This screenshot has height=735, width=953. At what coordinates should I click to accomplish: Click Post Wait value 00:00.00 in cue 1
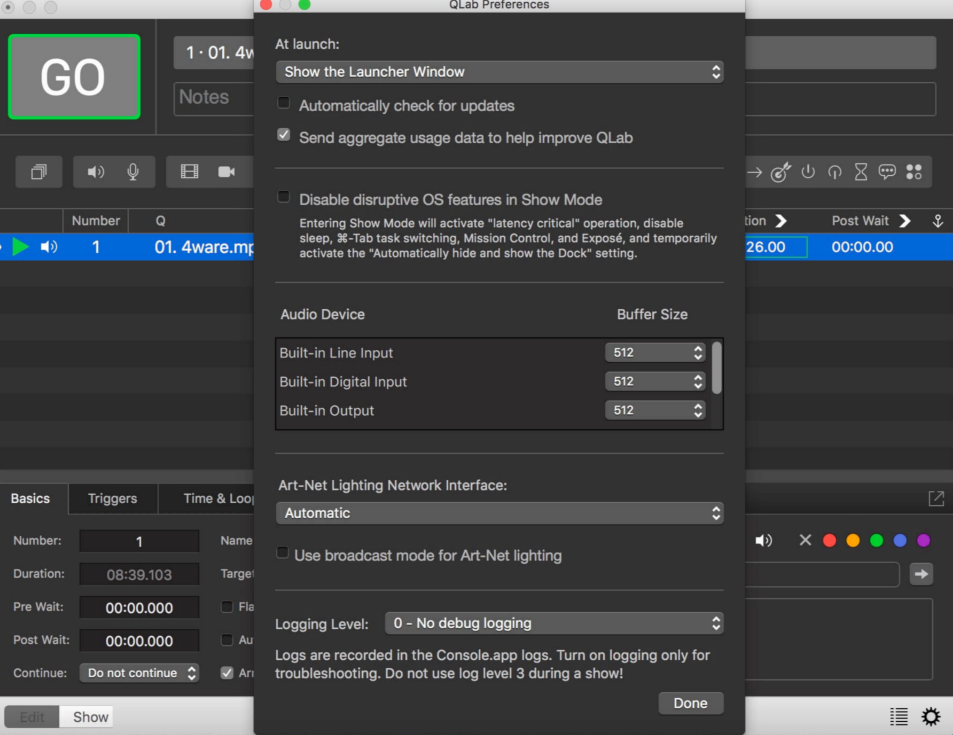862,247
